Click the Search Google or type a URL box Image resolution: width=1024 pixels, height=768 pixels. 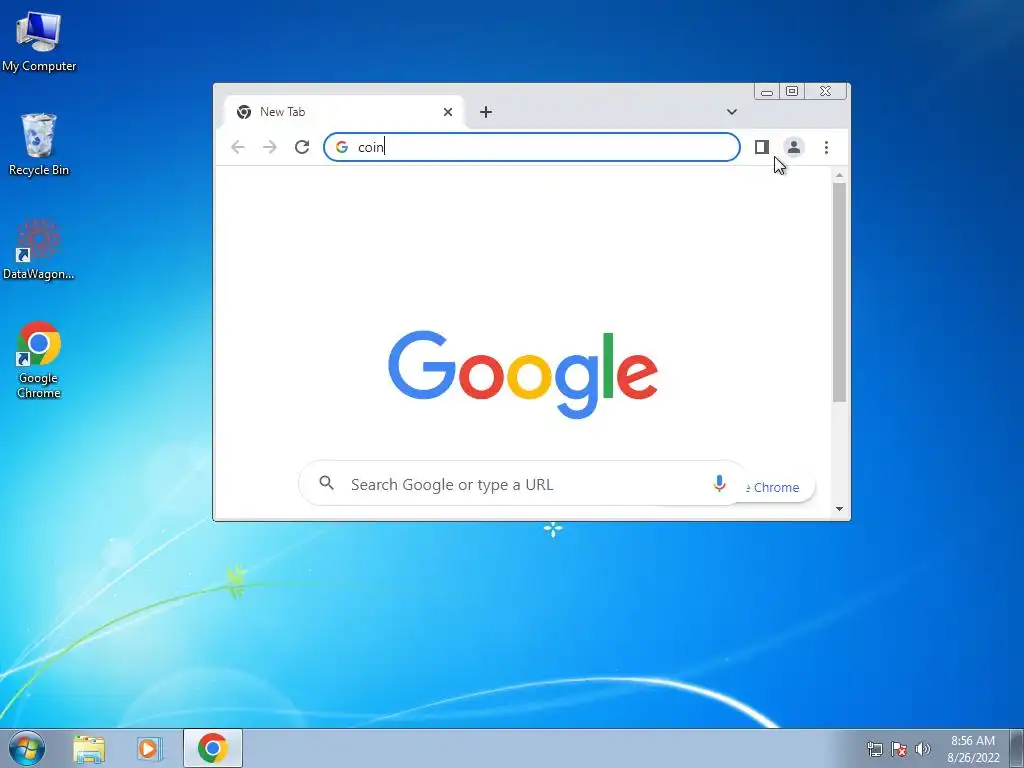click(x=522, y=484)
